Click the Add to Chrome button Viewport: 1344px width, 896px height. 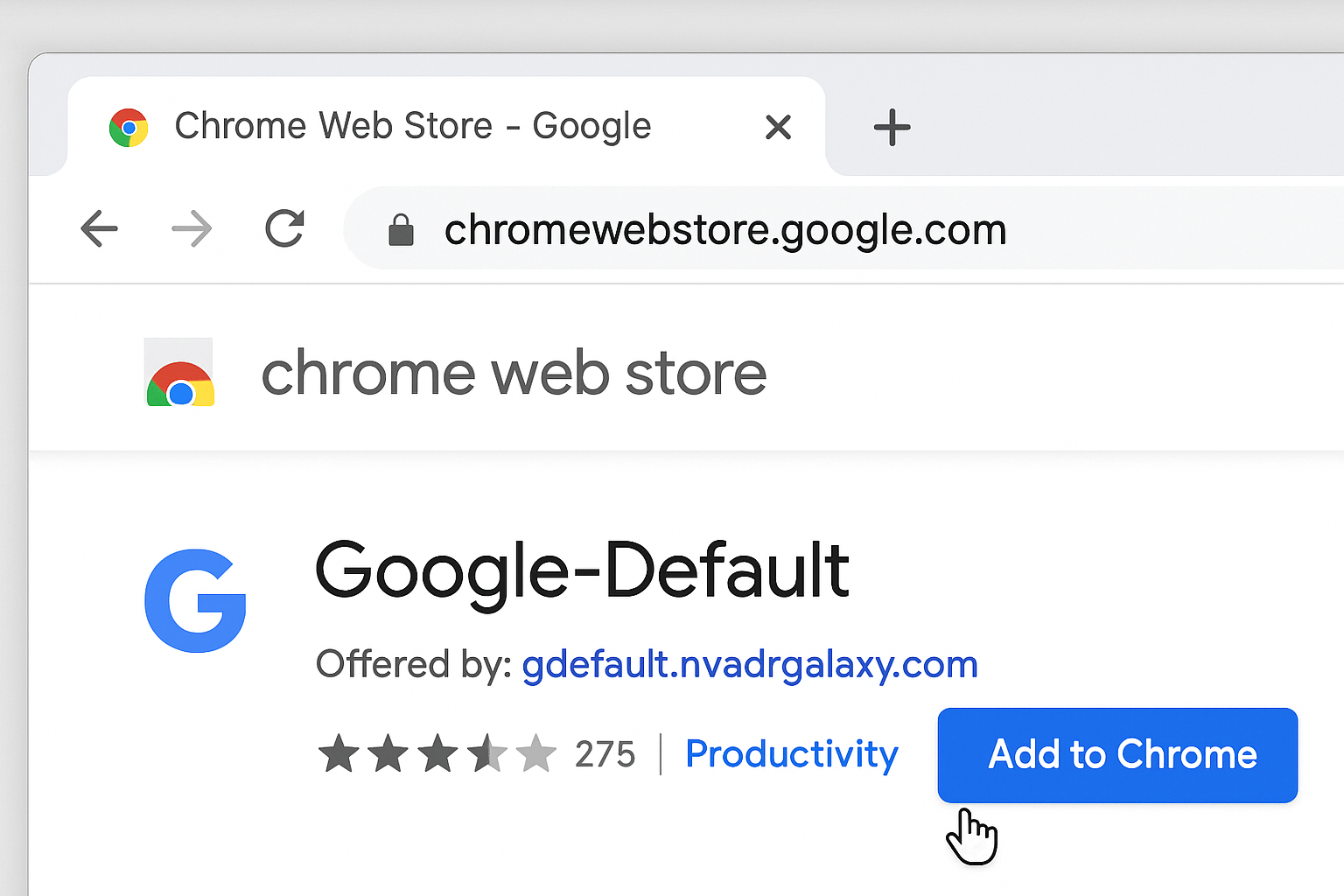click(x=1117, y=755)
